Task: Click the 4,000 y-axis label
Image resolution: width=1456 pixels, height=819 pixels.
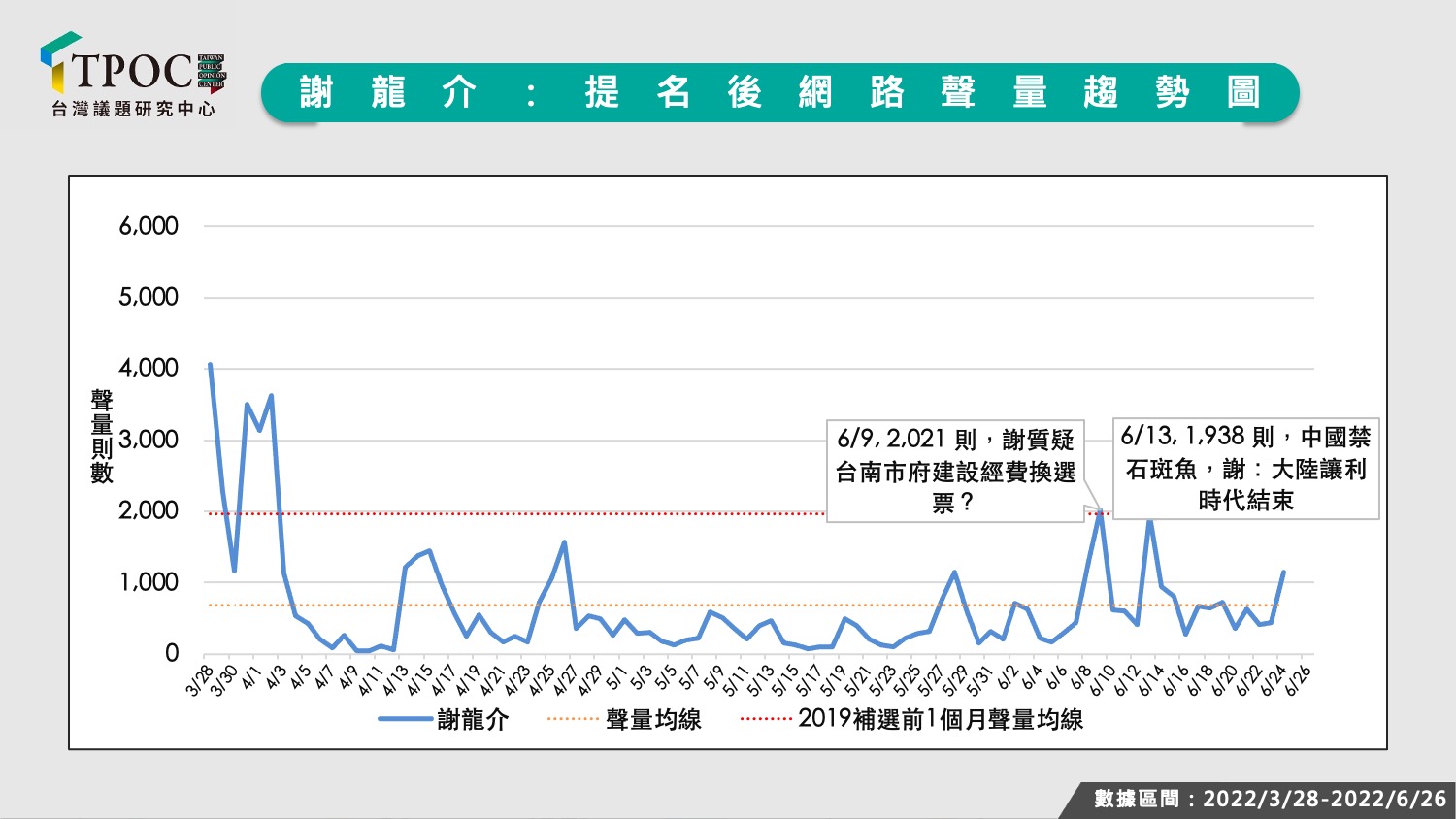Action: [149, 368]
